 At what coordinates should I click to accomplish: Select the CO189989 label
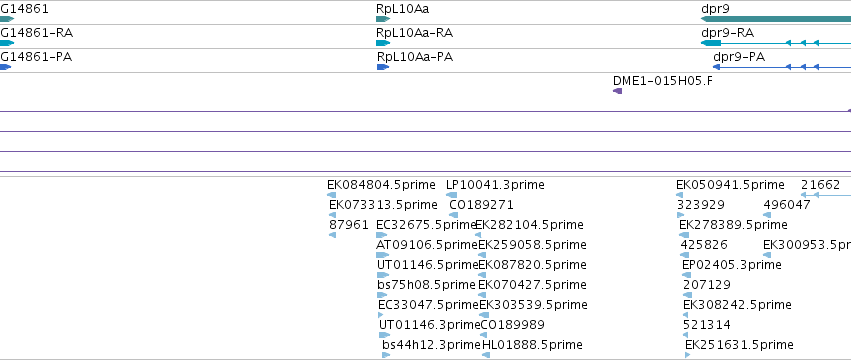[513, 326]
